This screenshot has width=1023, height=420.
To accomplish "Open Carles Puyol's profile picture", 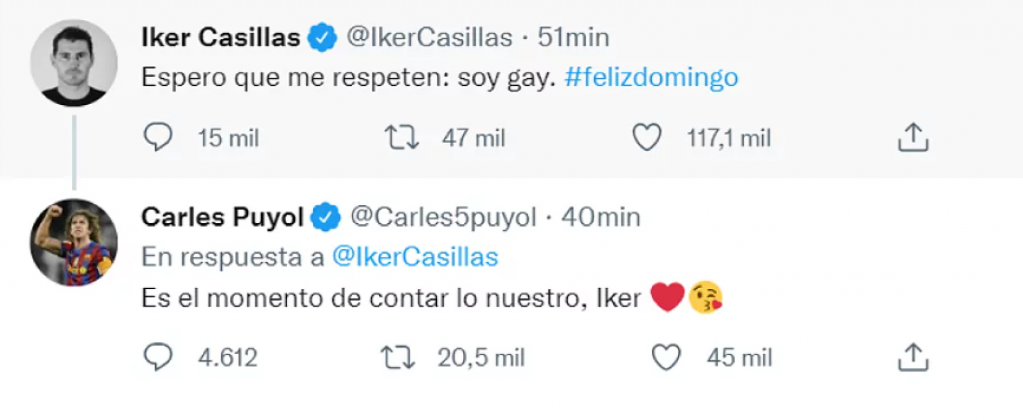I will (73, 242).
